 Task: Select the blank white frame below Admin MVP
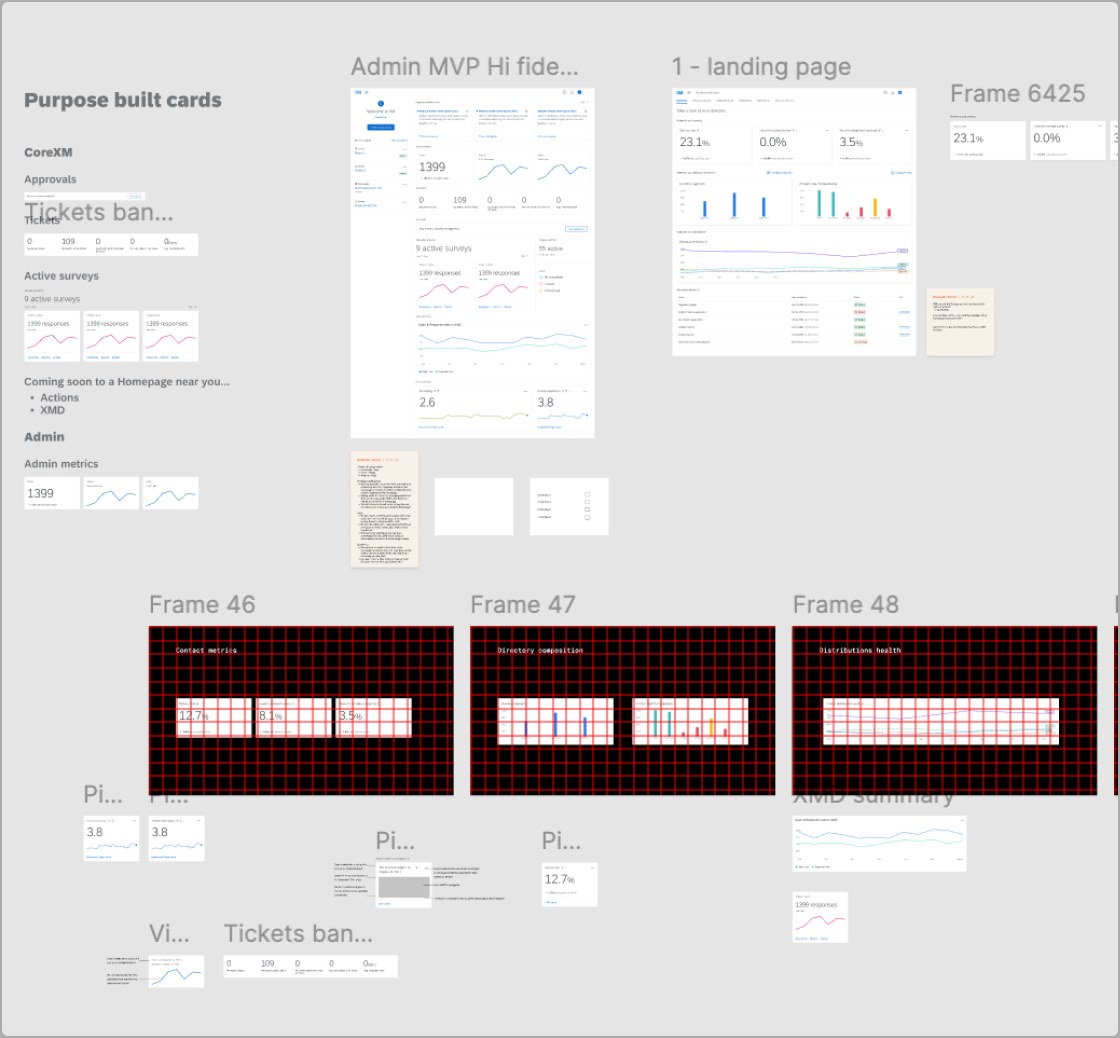coord(474,506)
